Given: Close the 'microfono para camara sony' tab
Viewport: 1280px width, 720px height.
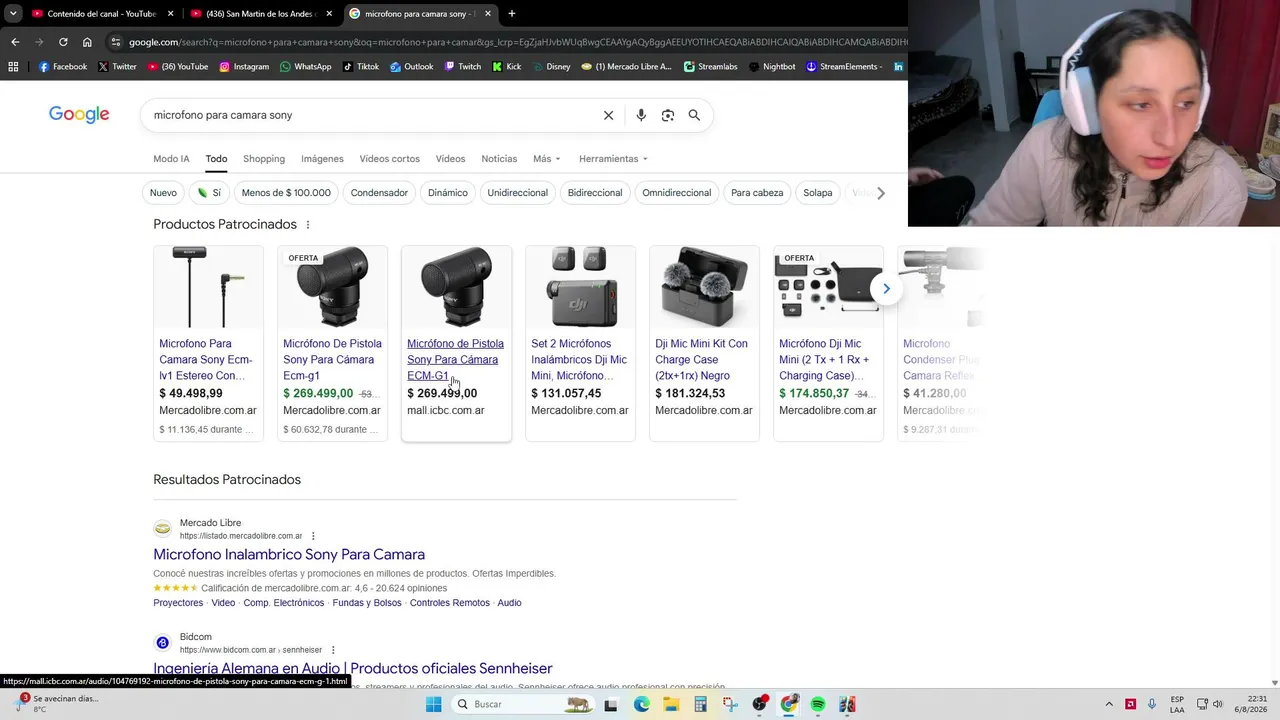Looking at the screenshot, I should (x=488, y=14).
